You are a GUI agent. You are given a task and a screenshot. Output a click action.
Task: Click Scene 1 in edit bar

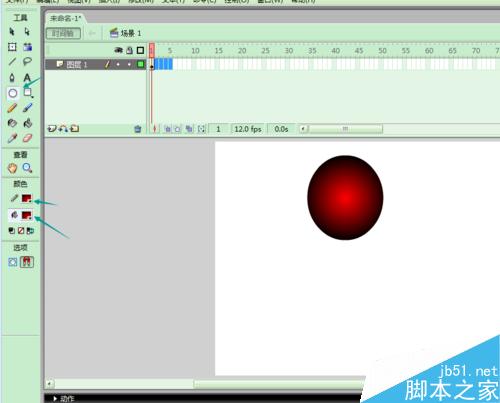pos(126,33)
